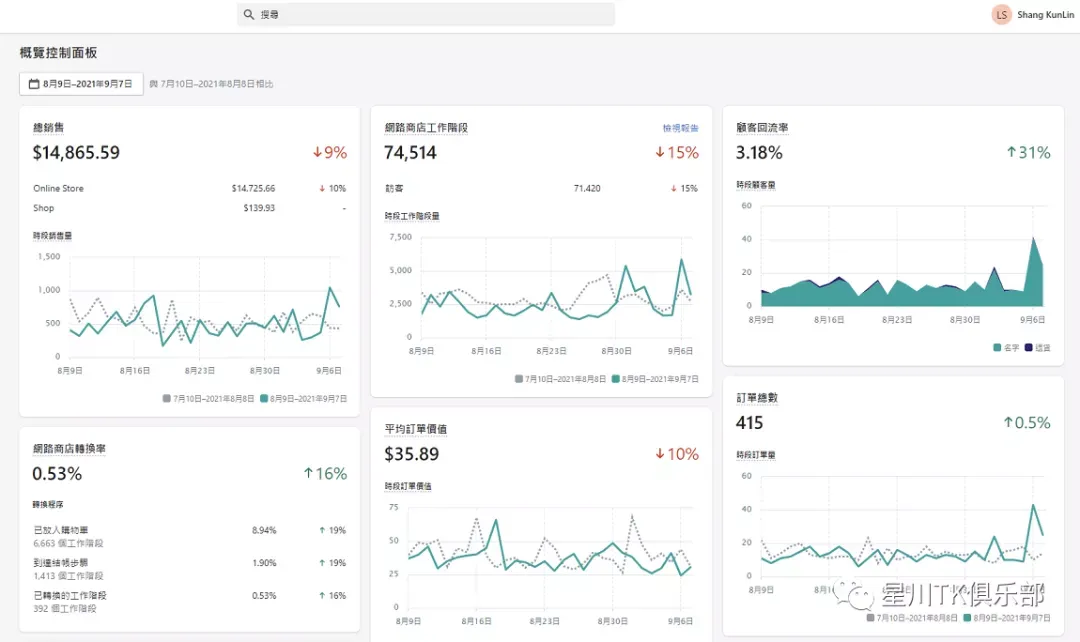
Task: Click 6,663 個工作階段 subtext
Action: (x=68, y=543)
